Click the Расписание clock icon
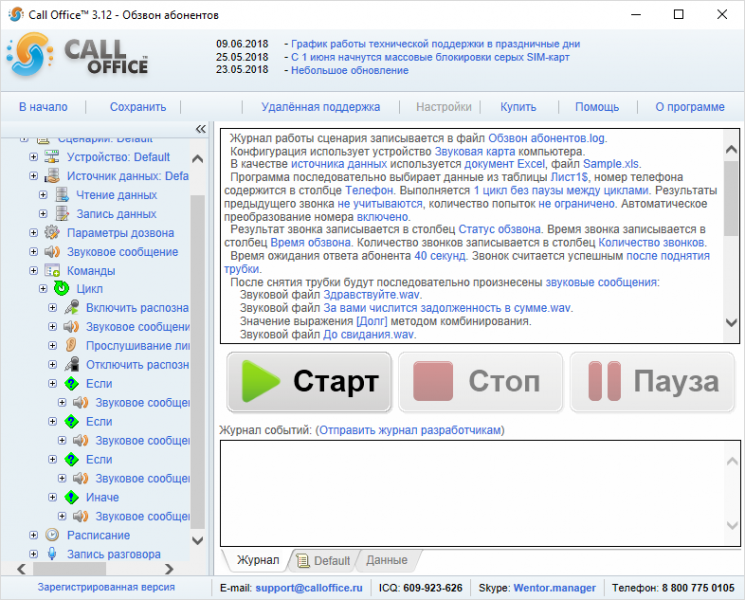The width and height of the screenshot is (745, 600). coord(52,535)
